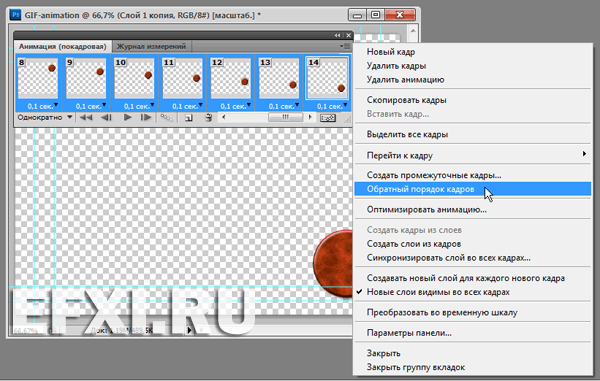Open the Однократно looping options dropdown
Viewport: 600px width, 381px height.
click(x=45, y=117)
